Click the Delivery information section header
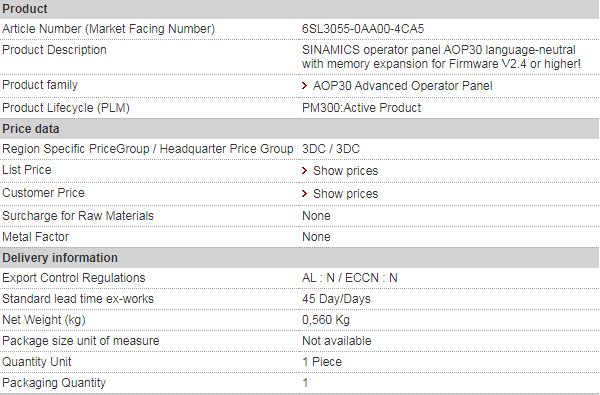The height and width of the screenshot is (395, 600). click(x=299, y=258)
